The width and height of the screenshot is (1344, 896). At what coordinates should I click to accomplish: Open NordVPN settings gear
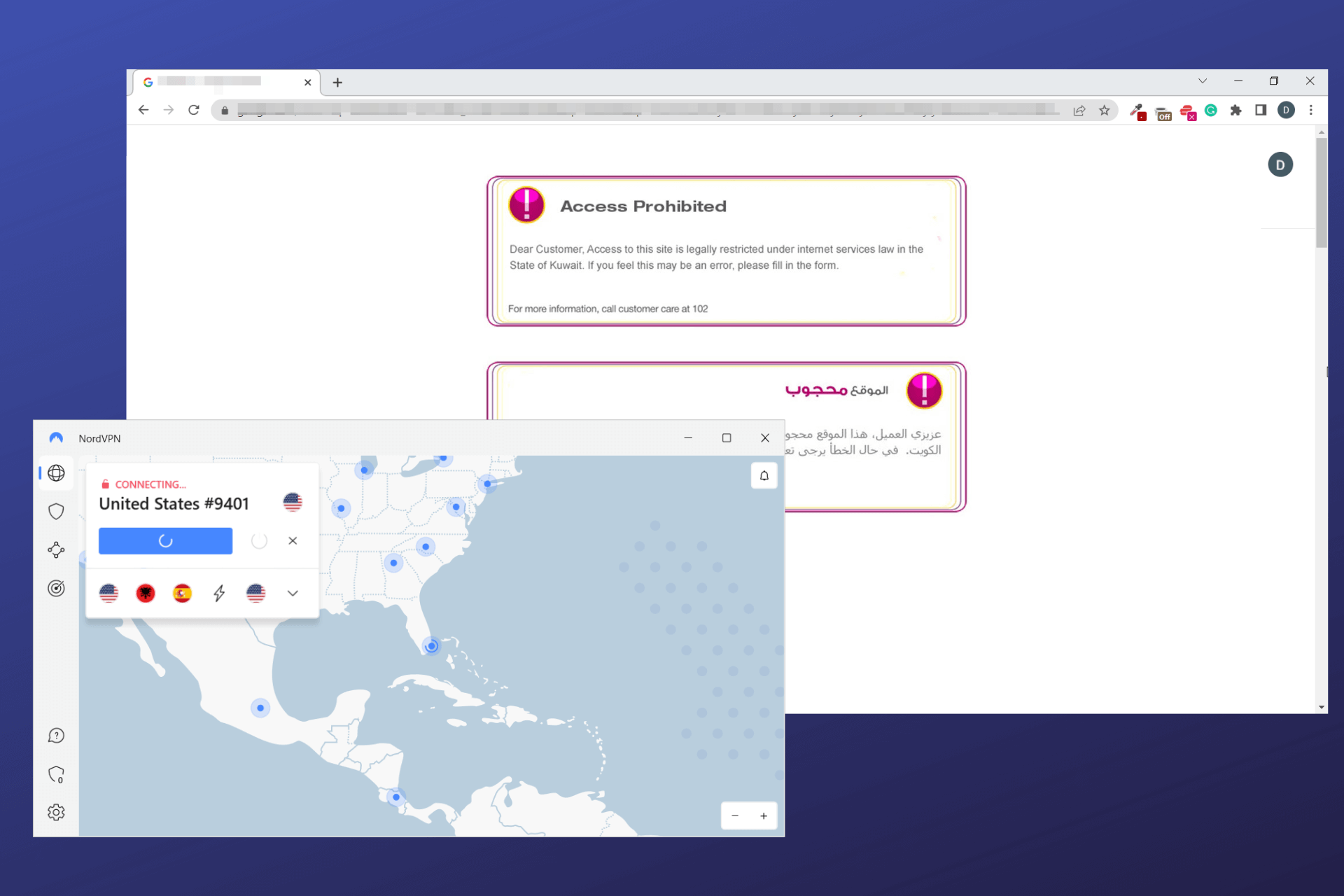coord(56,812)
